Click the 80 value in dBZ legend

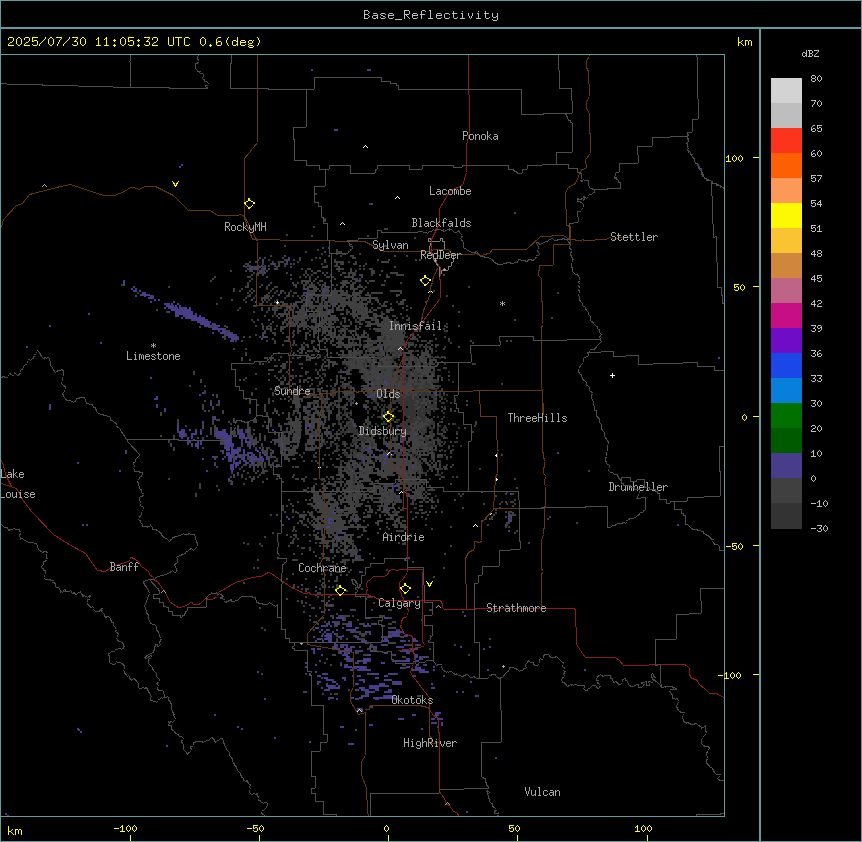click(x=816, y=78)
